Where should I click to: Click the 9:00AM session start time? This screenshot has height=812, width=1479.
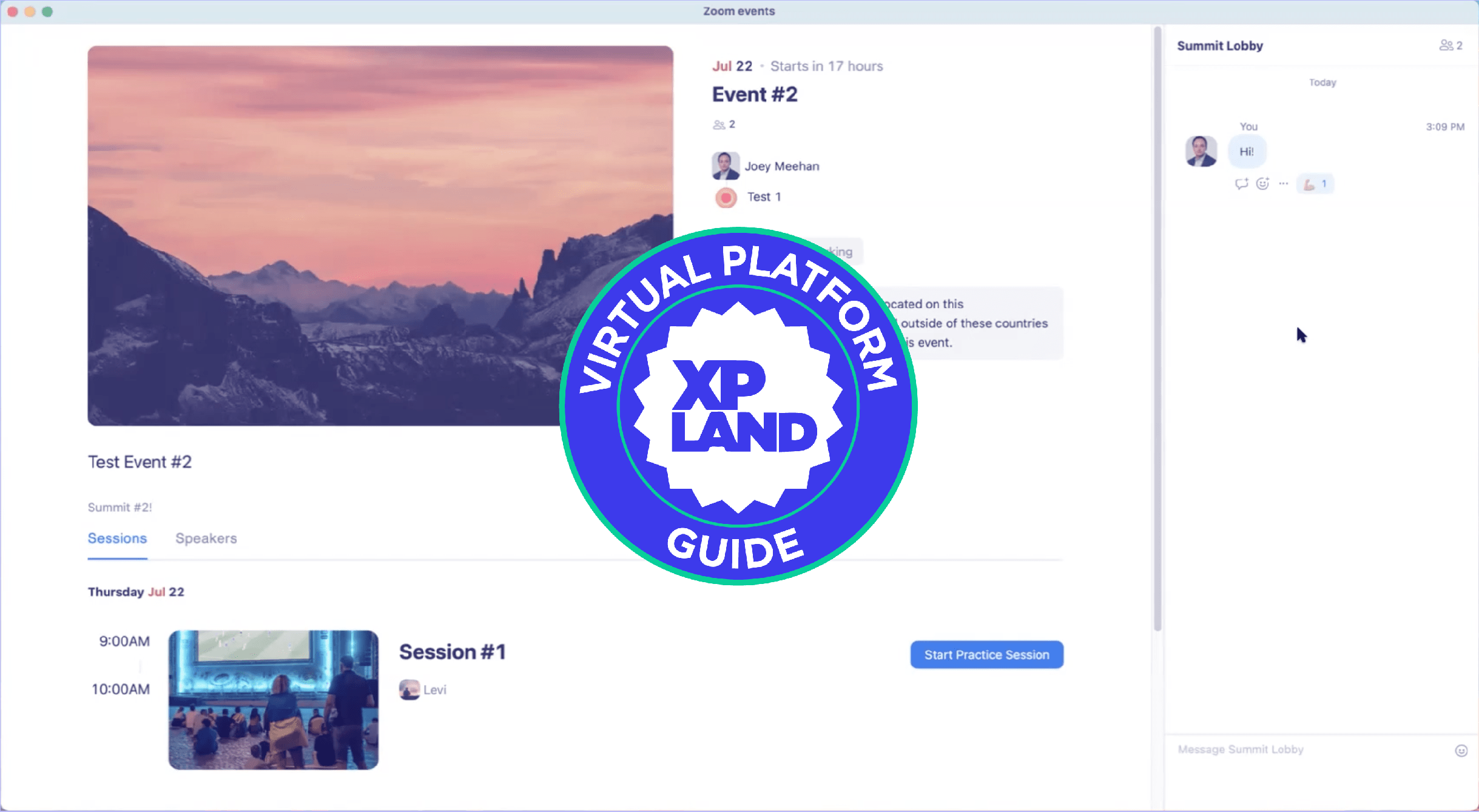pyautogui.click(x=124, y=641)
